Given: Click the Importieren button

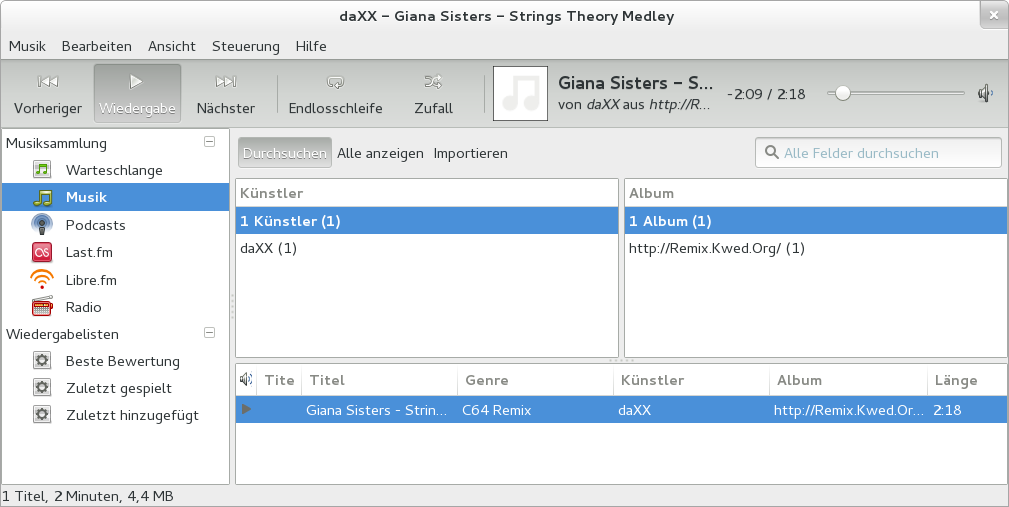Looking at the screenshot, I should (470, 153).
